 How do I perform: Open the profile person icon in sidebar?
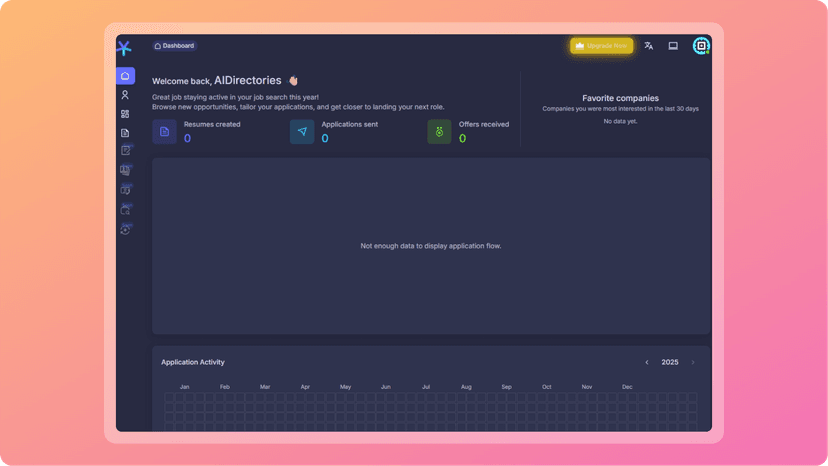[125, 95]
